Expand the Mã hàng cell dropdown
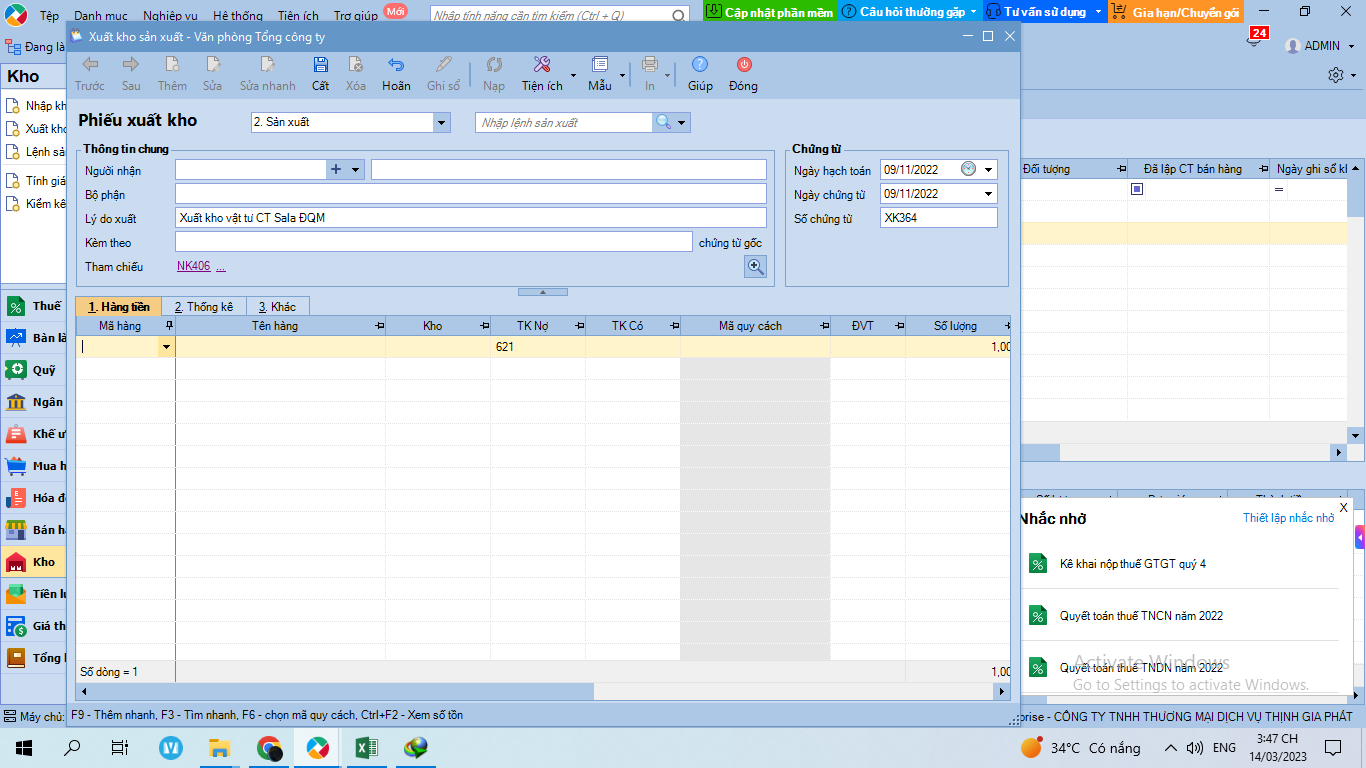This screenshot has height=768, width=1366. [166, 347]
